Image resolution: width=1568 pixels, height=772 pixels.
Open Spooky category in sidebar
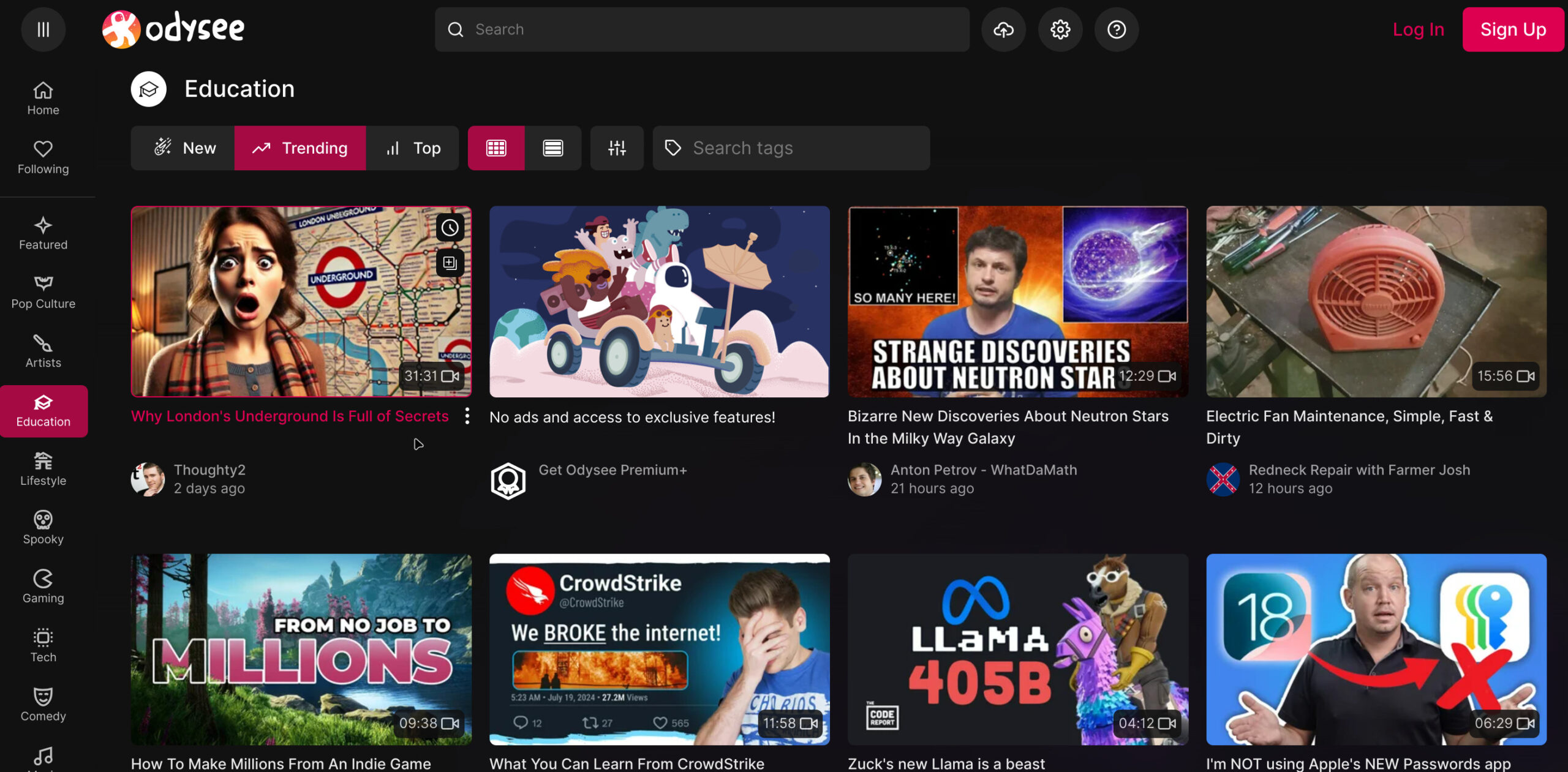click(43, 528)
